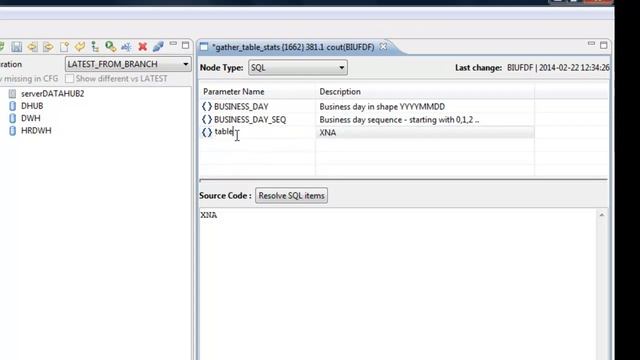
Task: Click the braces icon next to BUSINESS_DAY
Action: coord(207,107)
